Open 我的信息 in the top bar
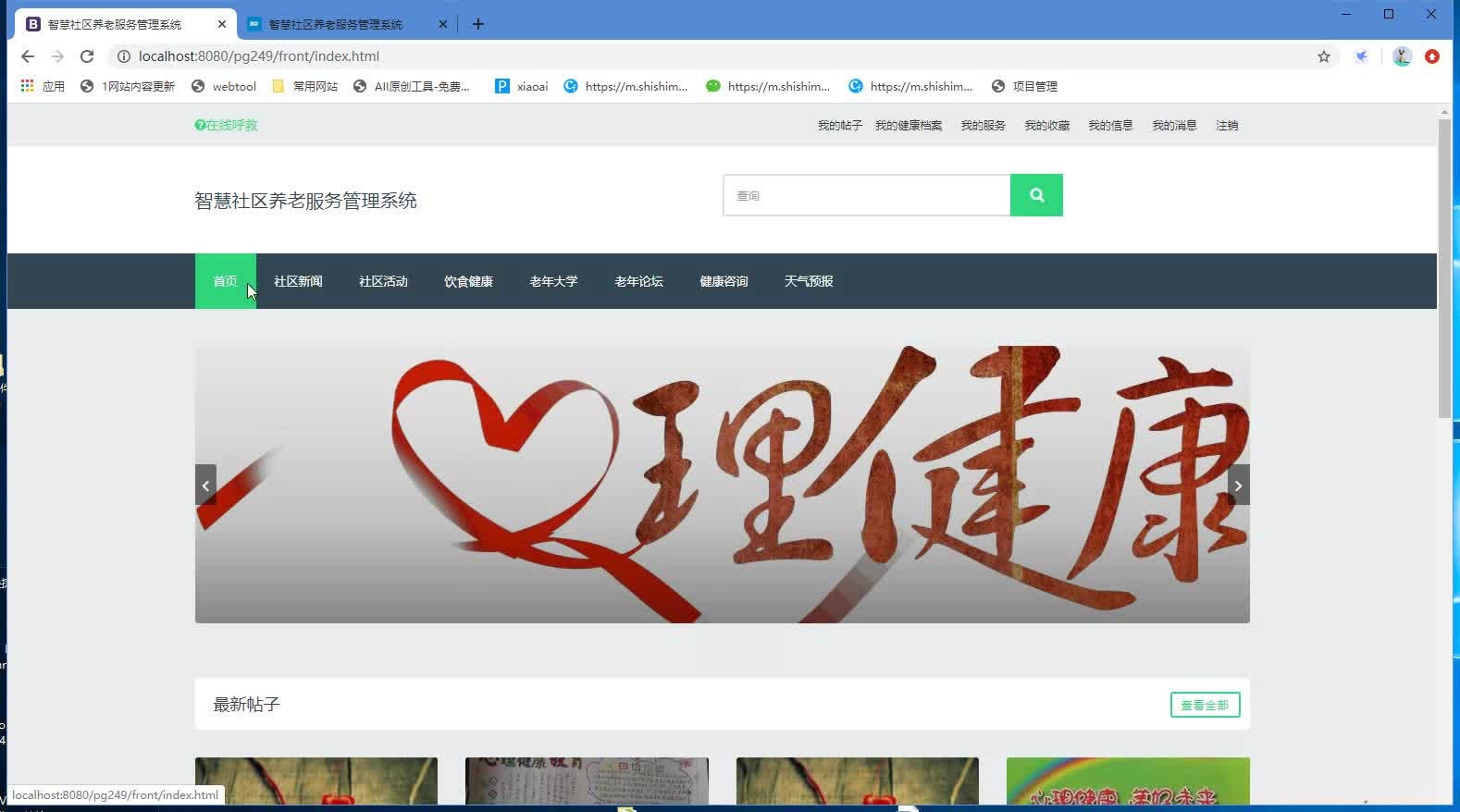The height and width of the screenshot is (812, 1460). (1110, 125)
